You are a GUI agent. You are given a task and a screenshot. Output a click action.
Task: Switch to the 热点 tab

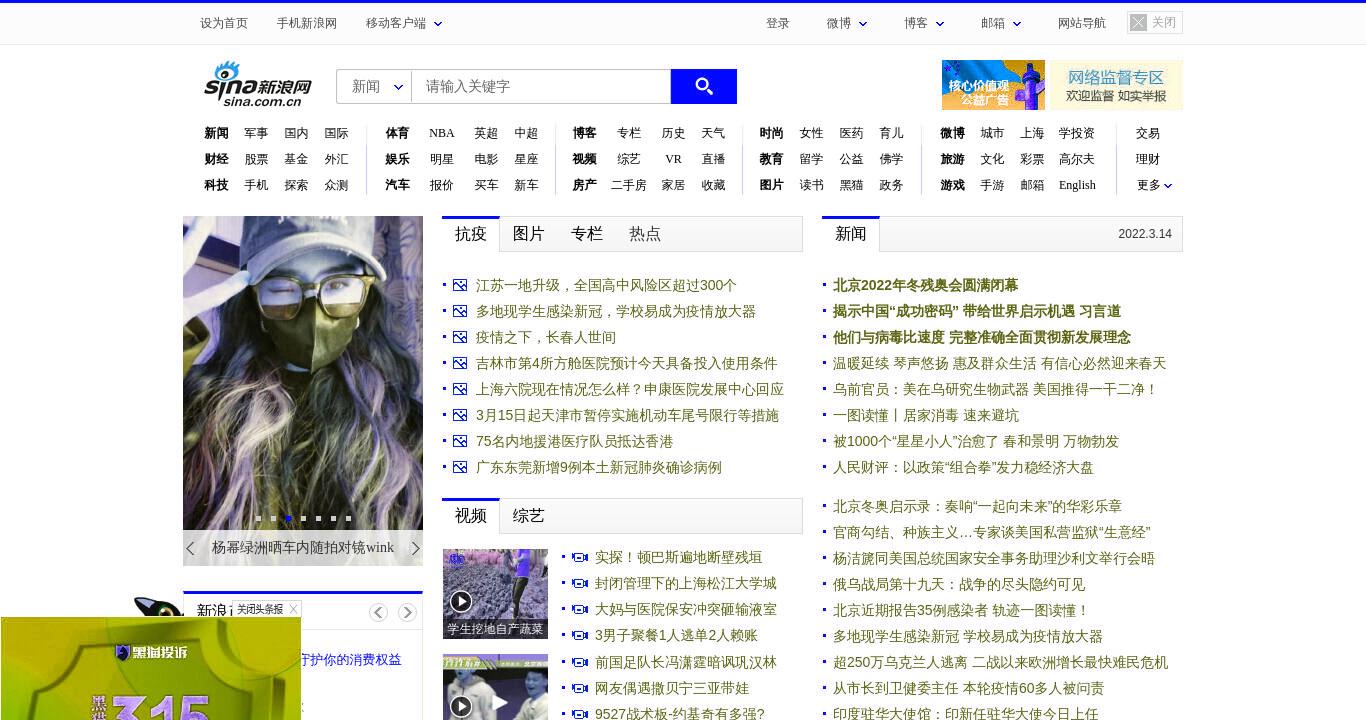tap(645, 234)
